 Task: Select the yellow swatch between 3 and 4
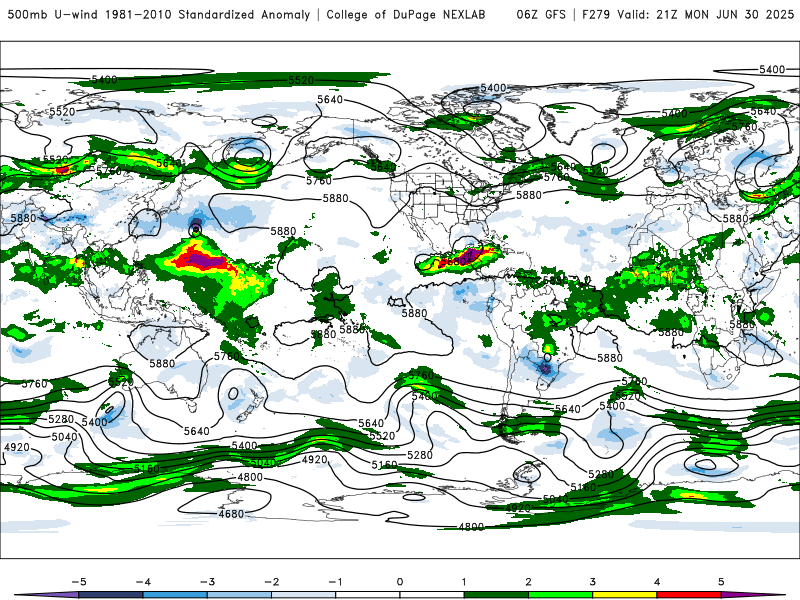pos(624,595)
